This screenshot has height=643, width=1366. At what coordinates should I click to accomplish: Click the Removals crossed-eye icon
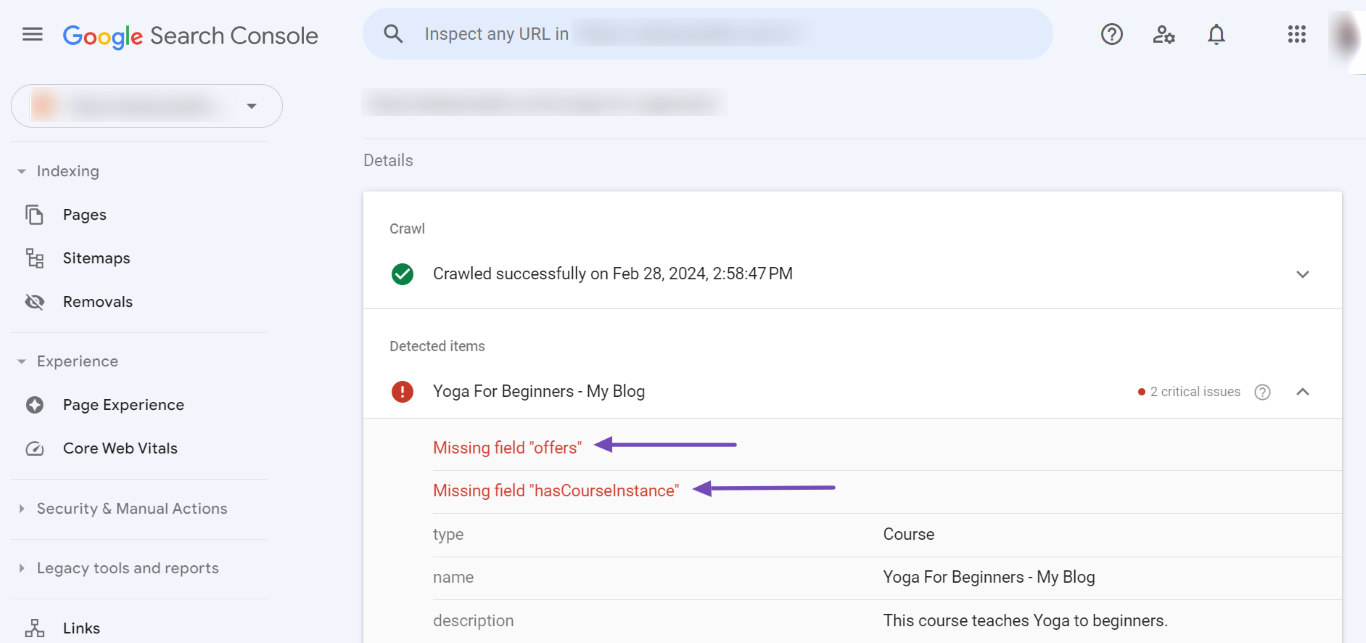(35, 302)
